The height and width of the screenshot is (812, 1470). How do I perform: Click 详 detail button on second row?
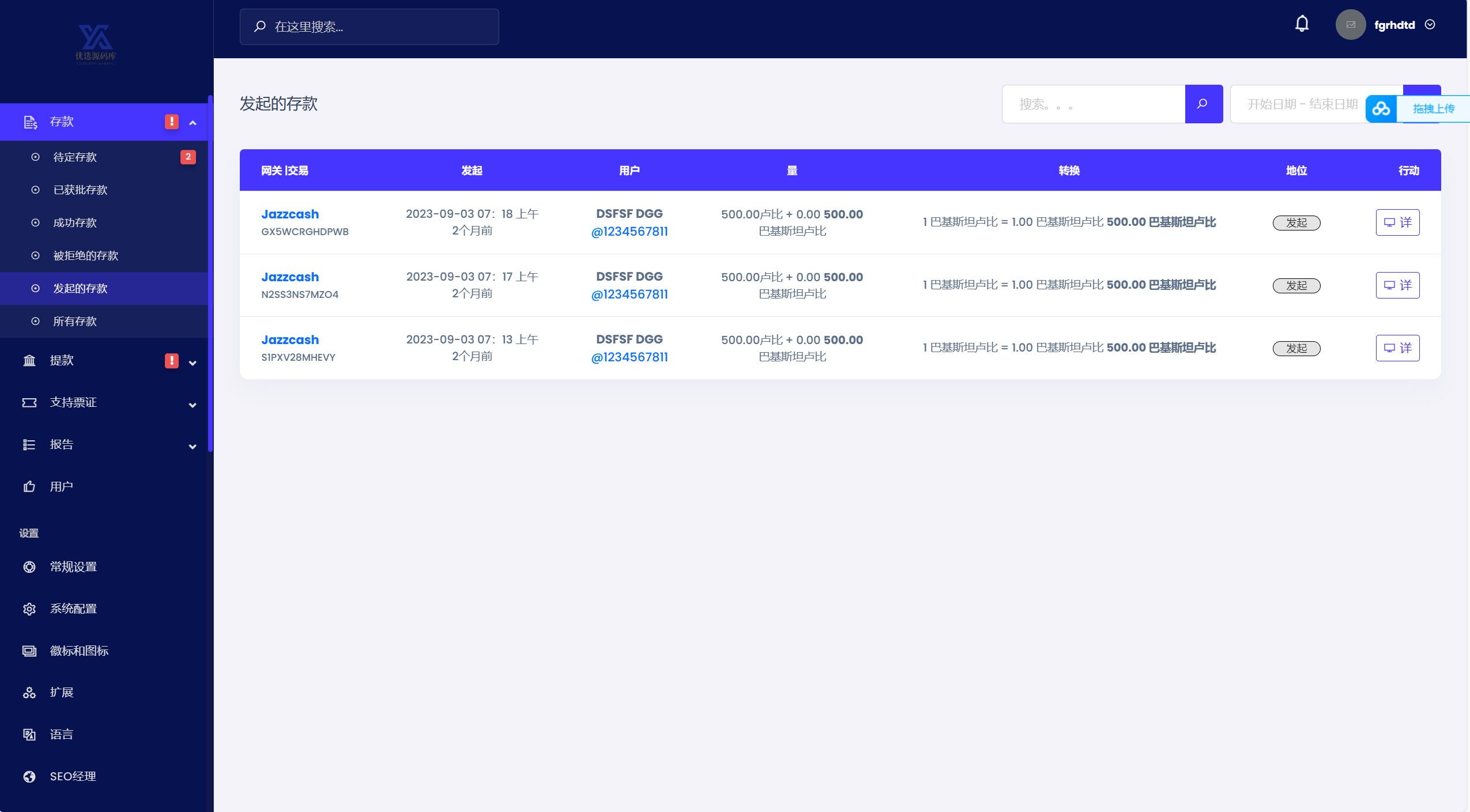1398,285
